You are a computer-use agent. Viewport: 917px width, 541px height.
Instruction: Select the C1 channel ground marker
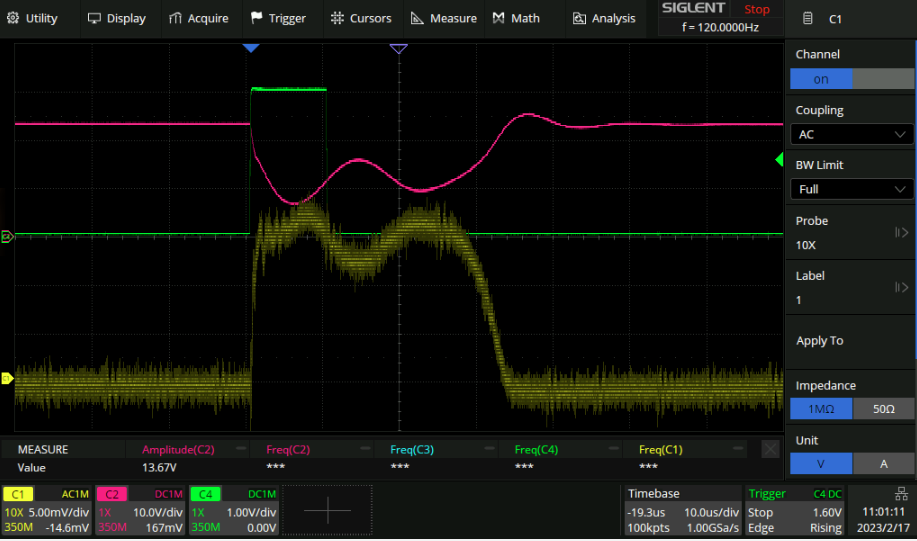pyautogui.click(x=7, y=378)
